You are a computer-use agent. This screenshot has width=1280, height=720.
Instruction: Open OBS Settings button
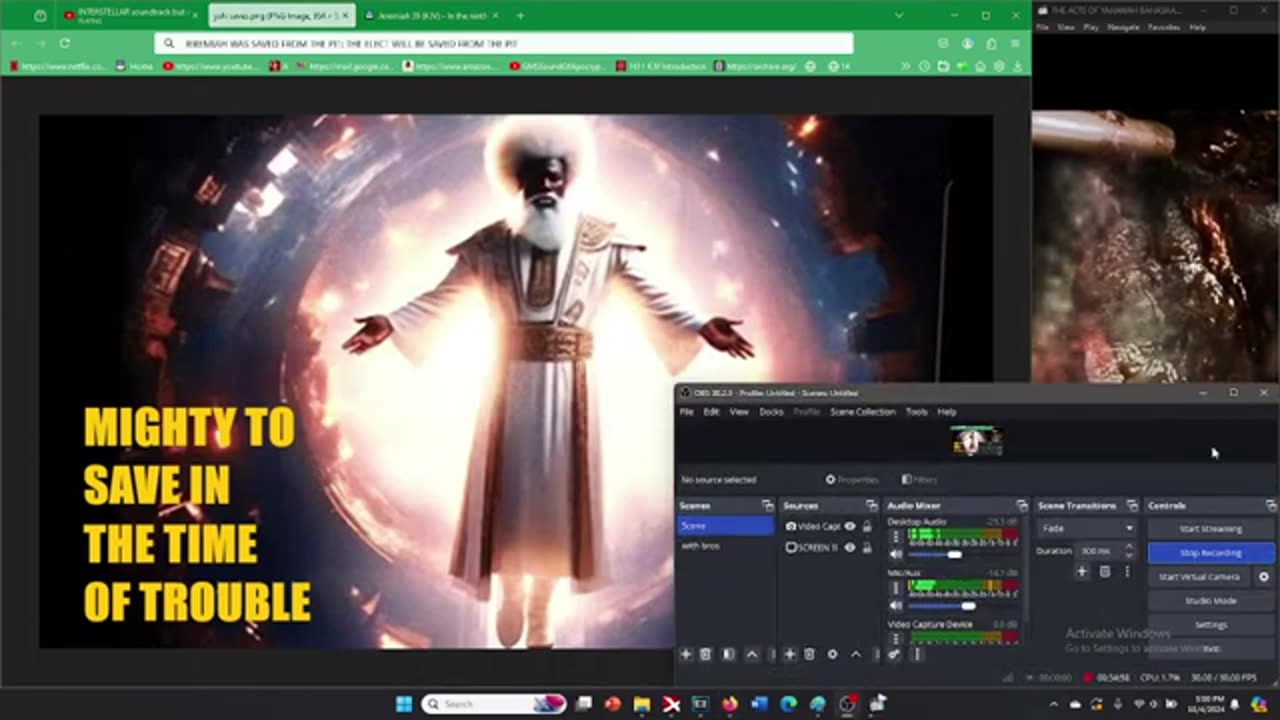[1211, 625]
